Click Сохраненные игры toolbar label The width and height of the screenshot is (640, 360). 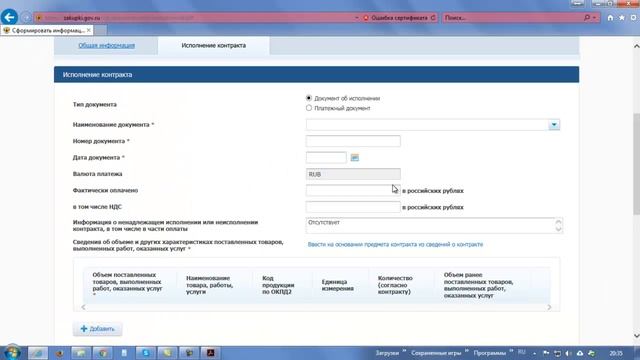click(x=436, y=353)
